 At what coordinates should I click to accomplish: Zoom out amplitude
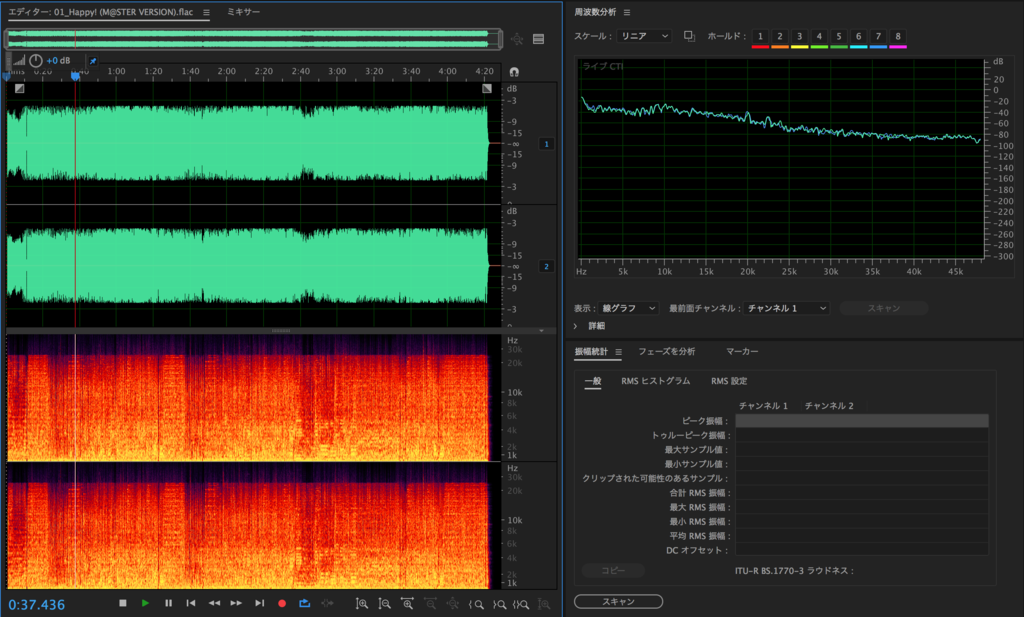(x=385, y=604)
